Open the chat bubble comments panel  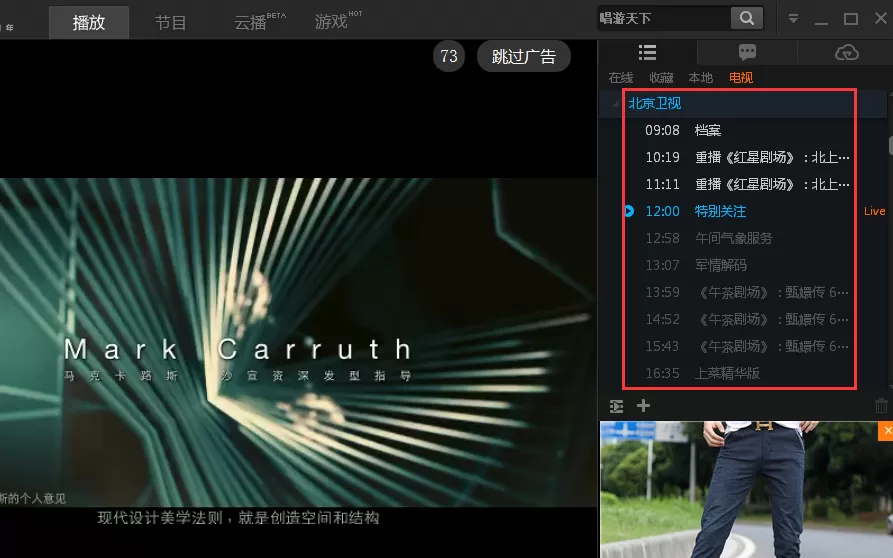point(747,53)
